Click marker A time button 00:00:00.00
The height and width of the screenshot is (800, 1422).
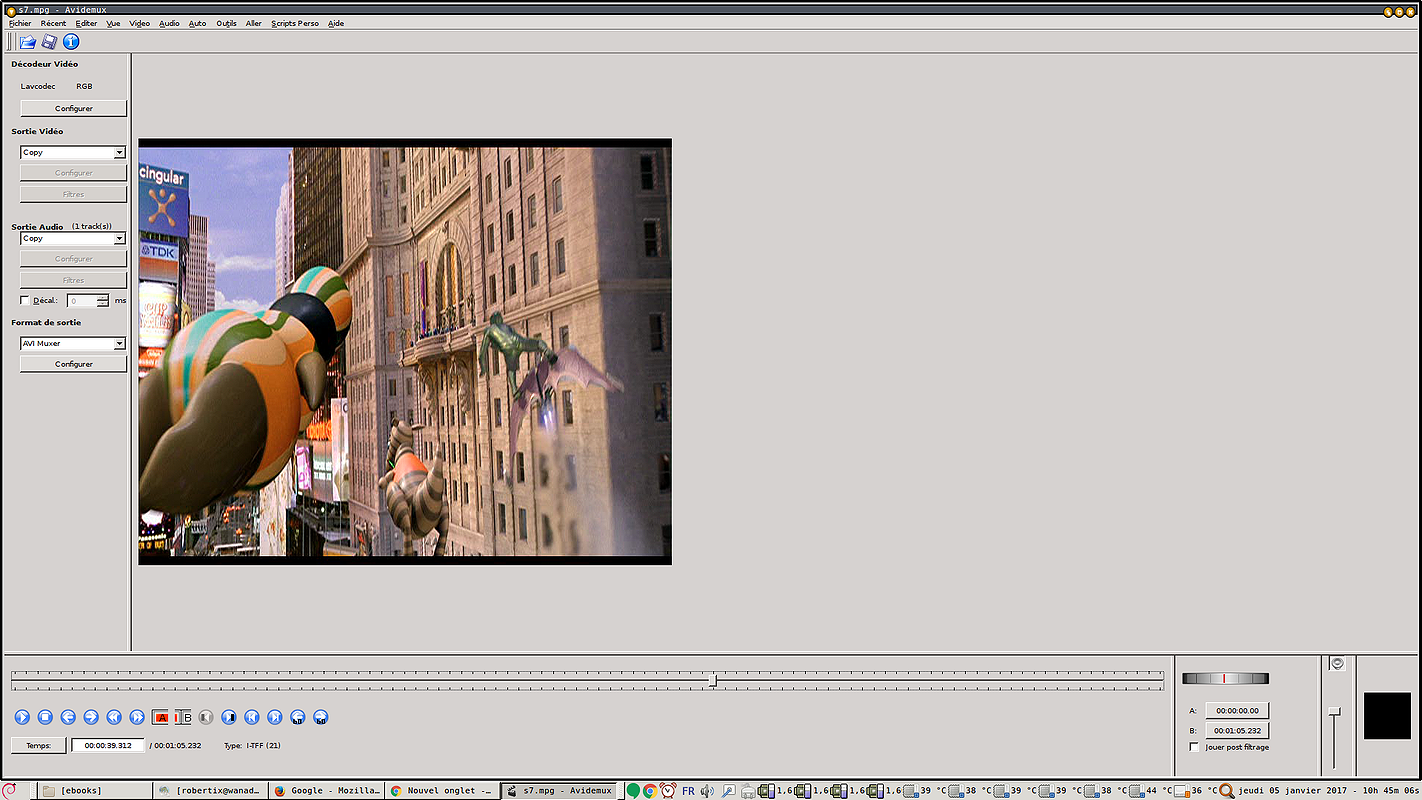tap(1237, 710)
